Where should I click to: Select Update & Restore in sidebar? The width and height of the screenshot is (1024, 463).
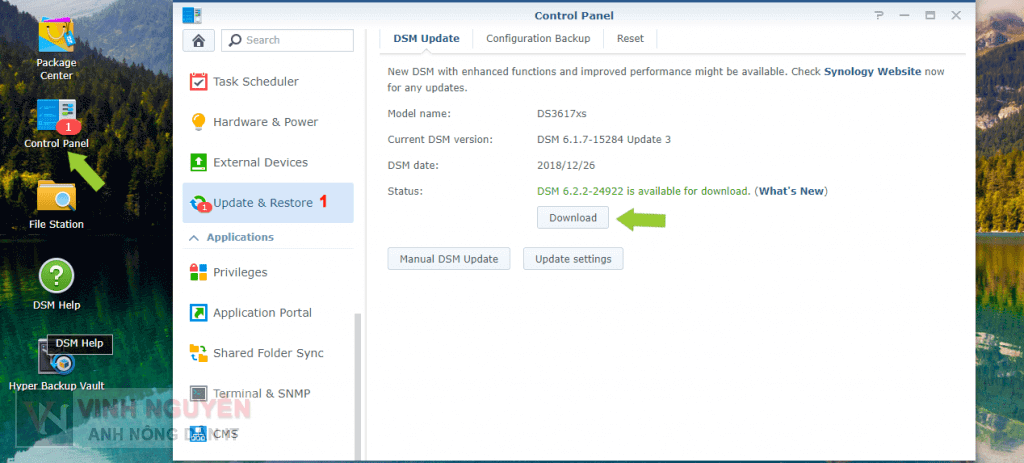[x=263, y=203]
